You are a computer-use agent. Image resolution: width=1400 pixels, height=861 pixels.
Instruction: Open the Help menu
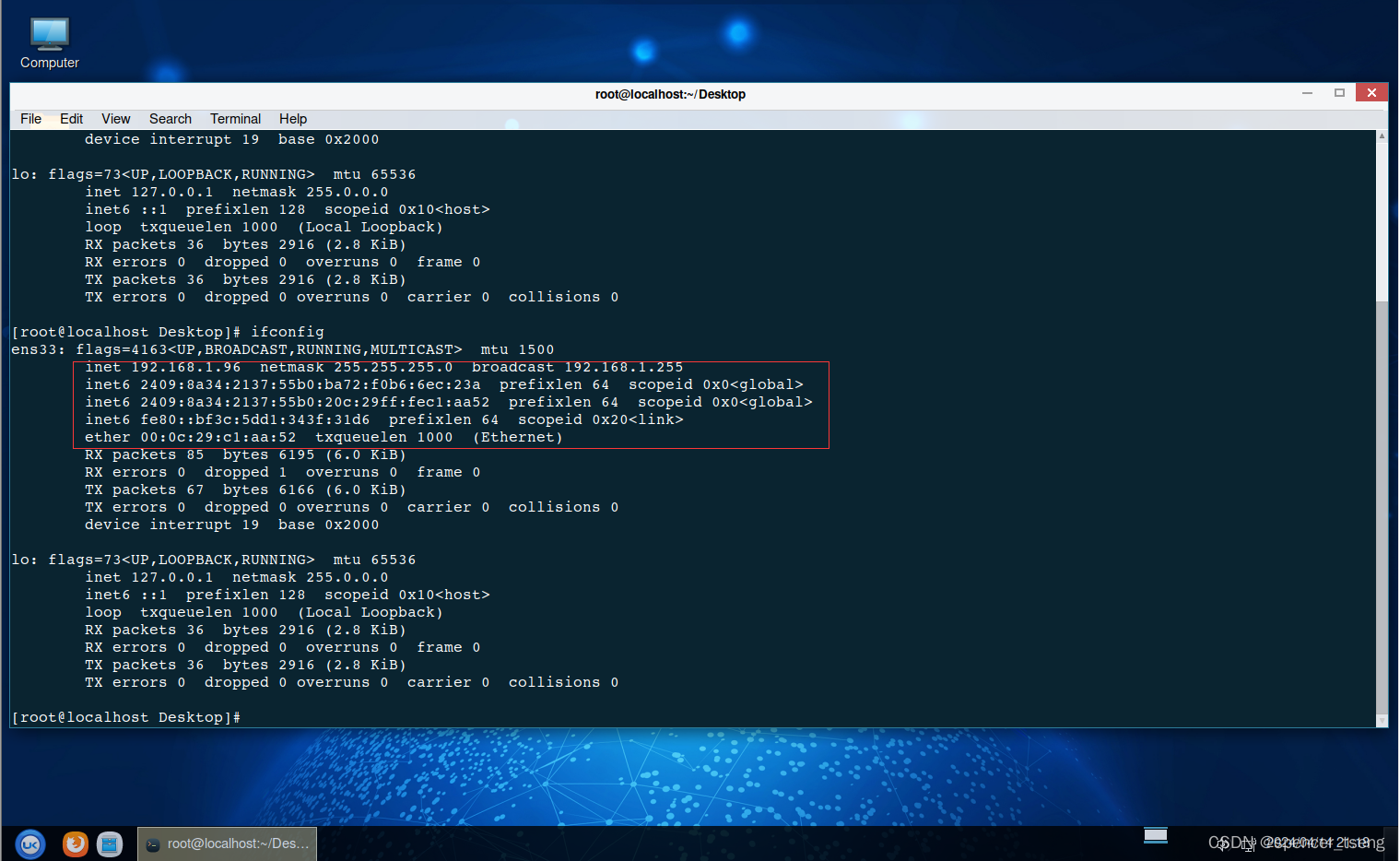tap(292, 118)
